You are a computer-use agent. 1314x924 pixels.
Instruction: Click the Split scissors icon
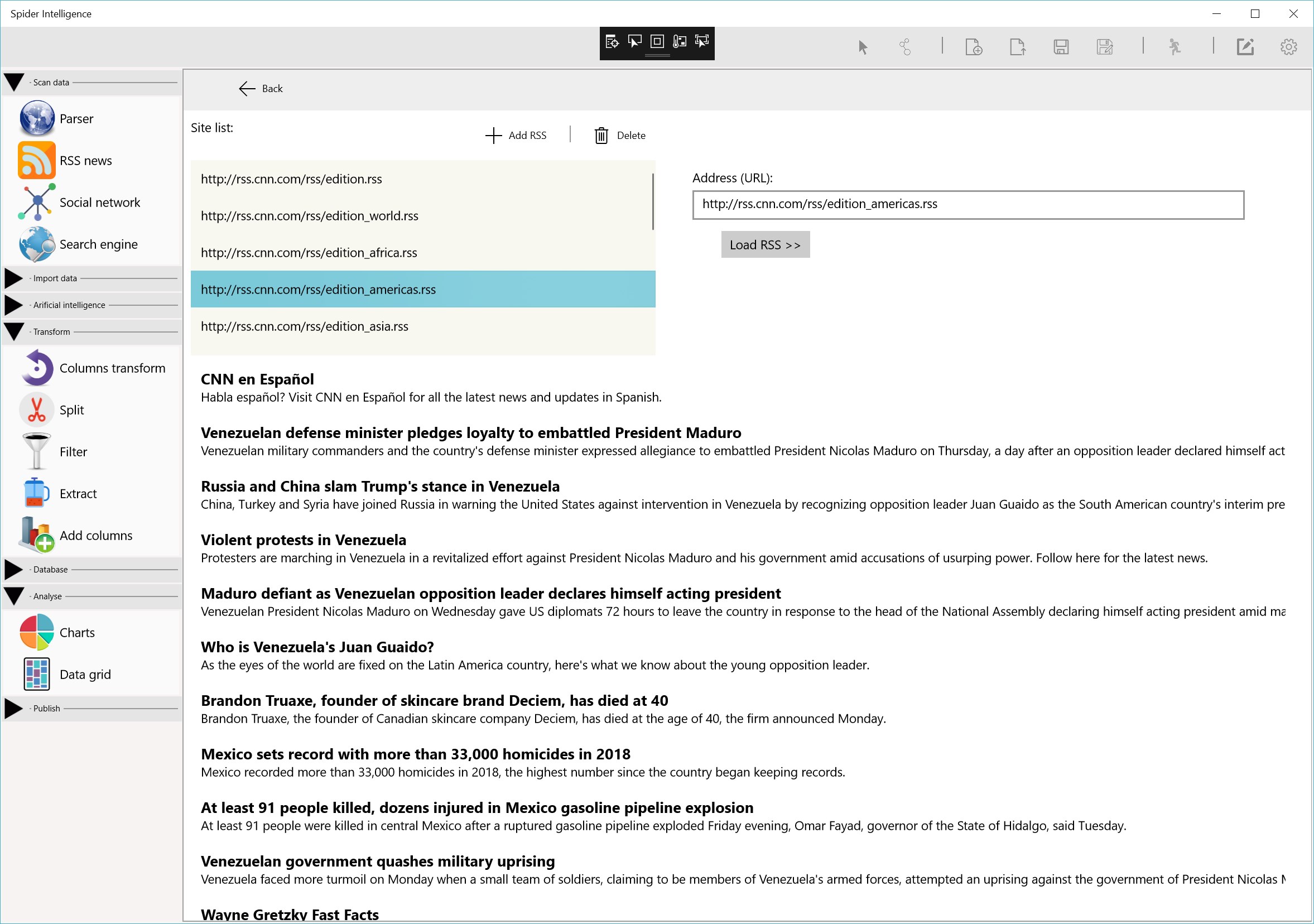[37, 410]
